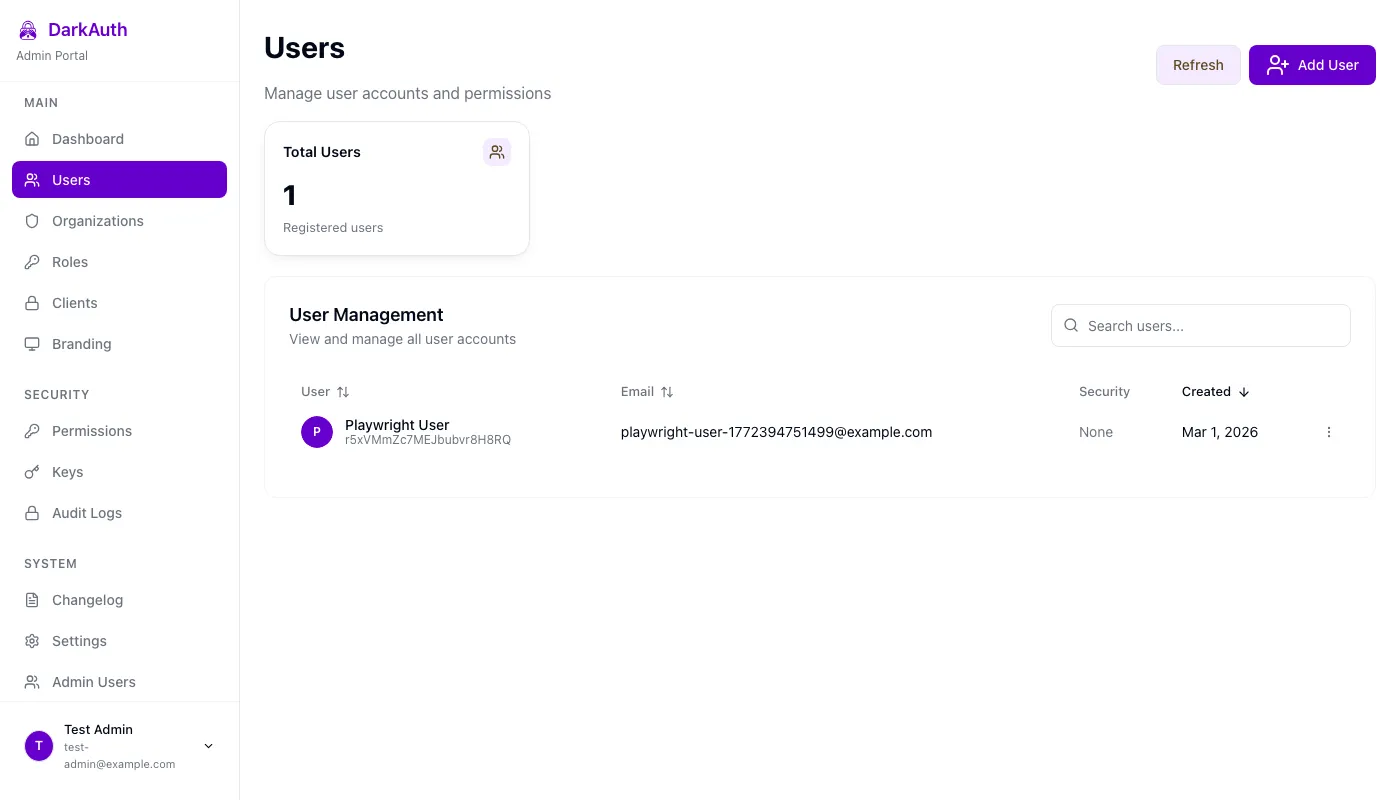
Task: Open Organizations via its shield icon
Action: pyautogui.click(x=31, y=221)
